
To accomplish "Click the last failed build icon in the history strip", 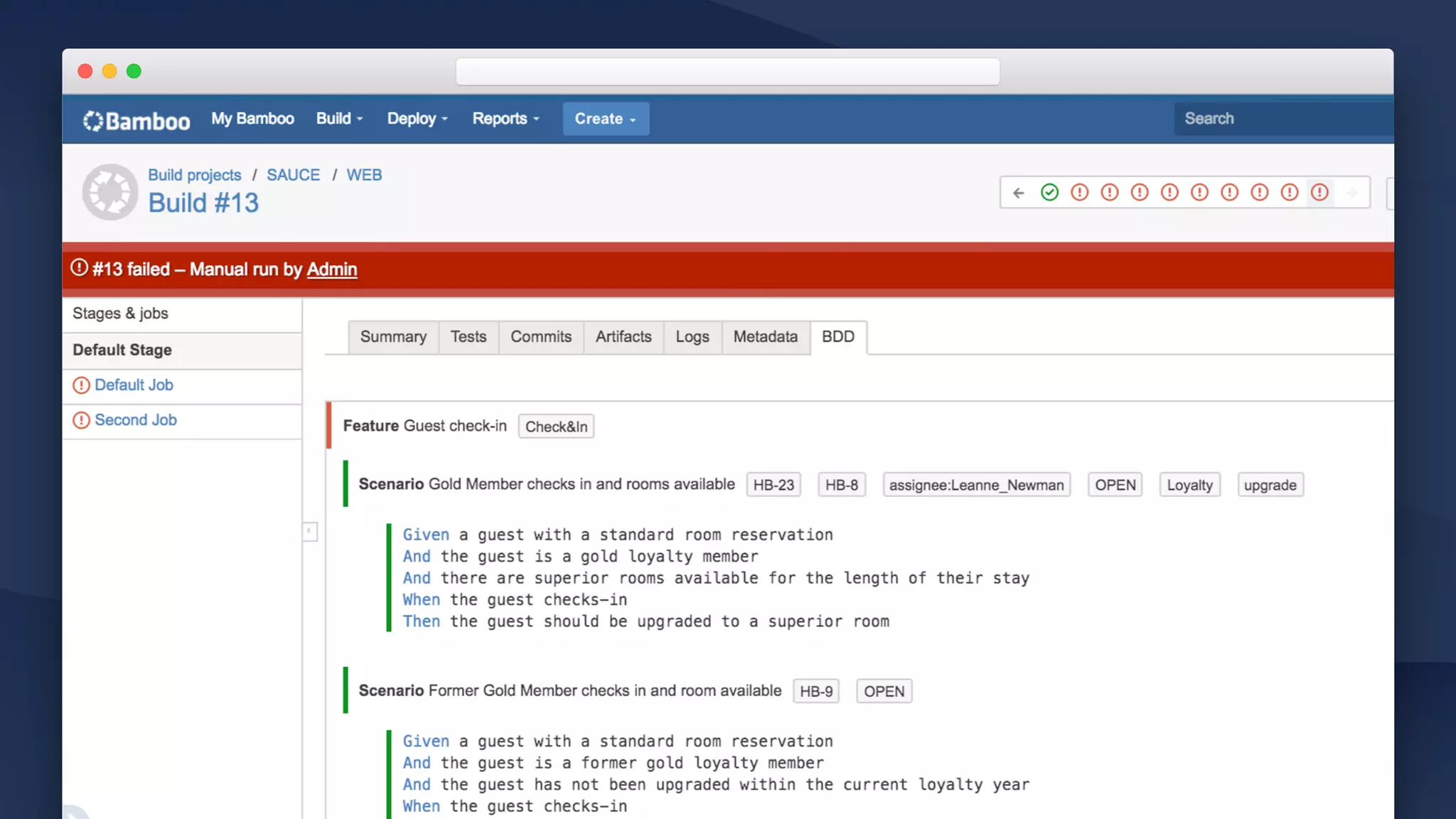I will [1319, 193].
